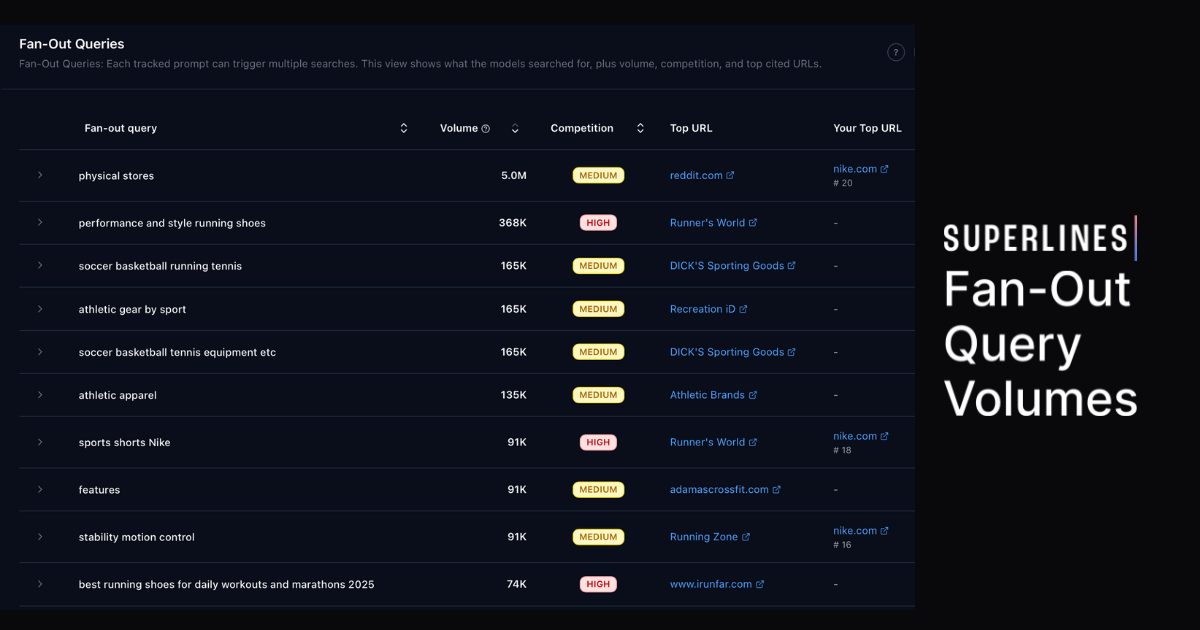Expand the athletic apparel row
The image size is (1200, 630).
pos(40,394)
